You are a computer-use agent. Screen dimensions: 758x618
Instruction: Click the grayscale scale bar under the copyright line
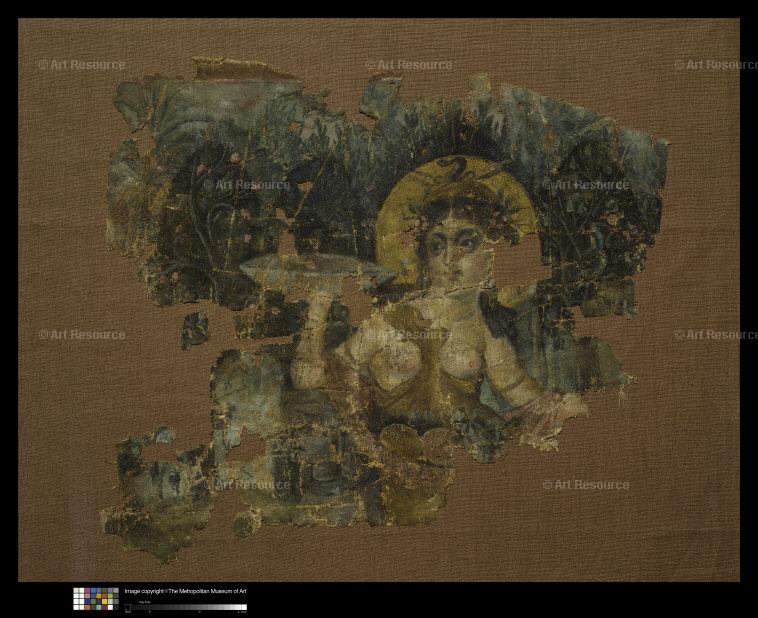tap(186, 607)
